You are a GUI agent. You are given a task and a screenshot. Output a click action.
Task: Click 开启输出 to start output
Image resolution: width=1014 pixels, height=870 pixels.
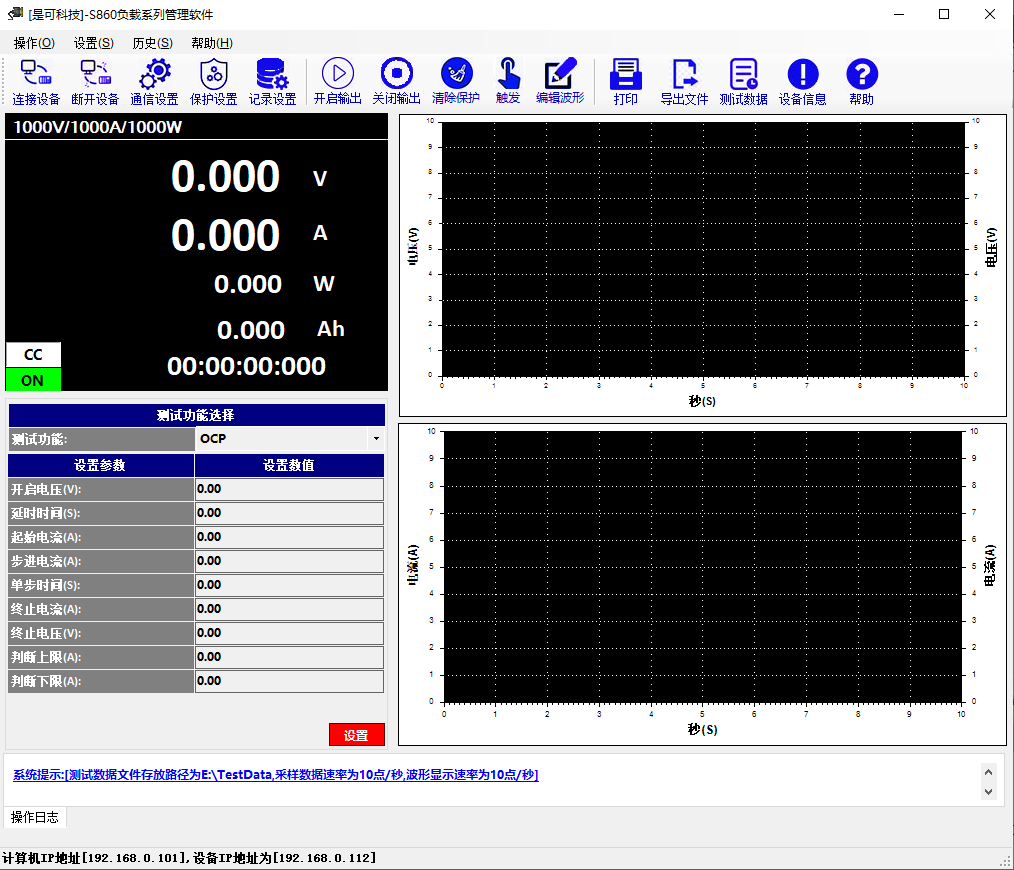click(337, 81)
